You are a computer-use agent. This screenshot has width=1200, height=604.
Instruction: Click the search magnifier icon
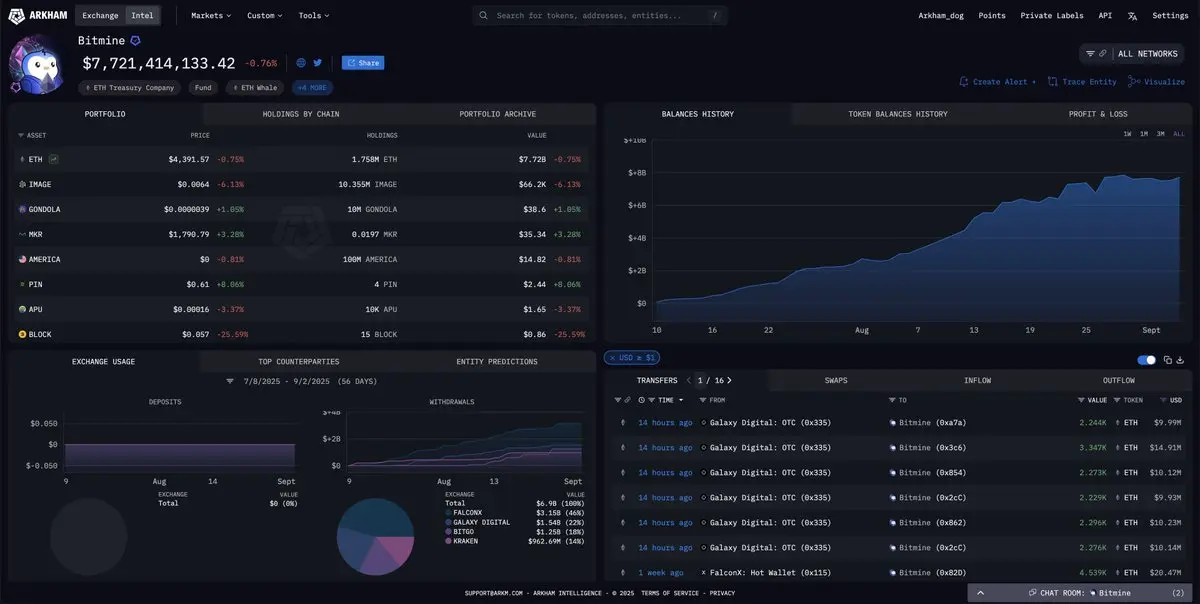coord(484,16)
